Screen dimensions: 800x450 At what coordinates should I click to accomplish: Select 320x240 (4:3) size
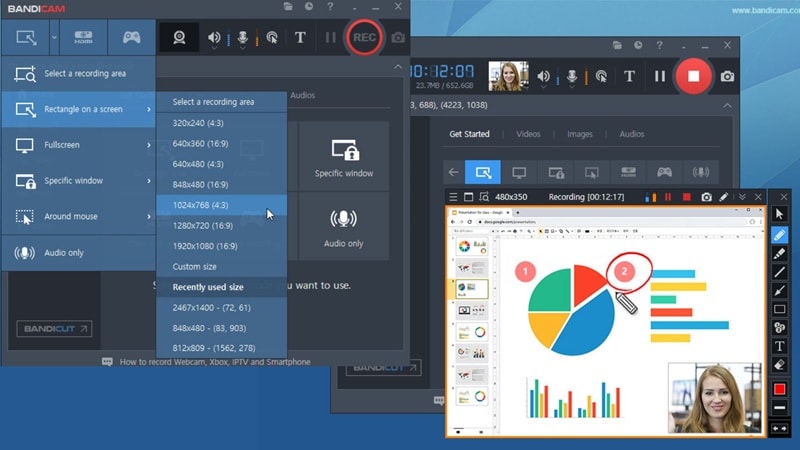click(221, 123)
